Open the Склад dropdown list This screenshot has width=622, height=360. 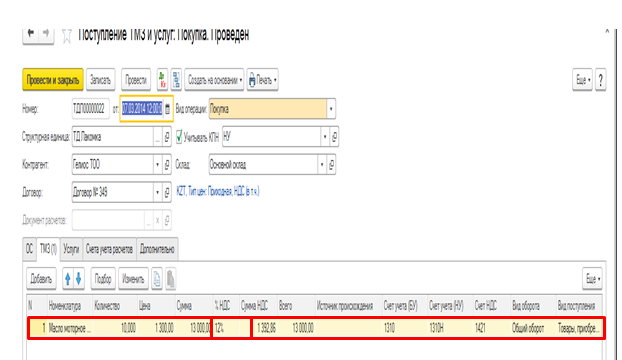[x=322, y=164]
